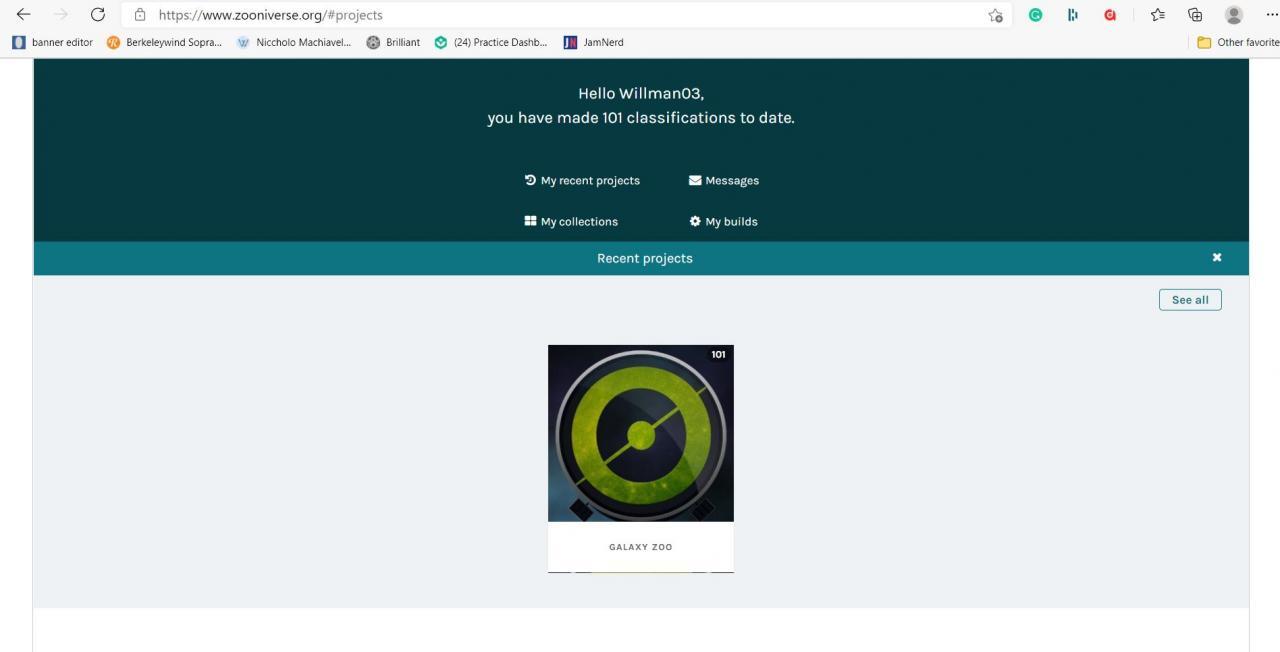The height and width of the screenshot is (652, 1280).
Task: Open the JamNerd bookmark
Action: (x=594, y=42)
